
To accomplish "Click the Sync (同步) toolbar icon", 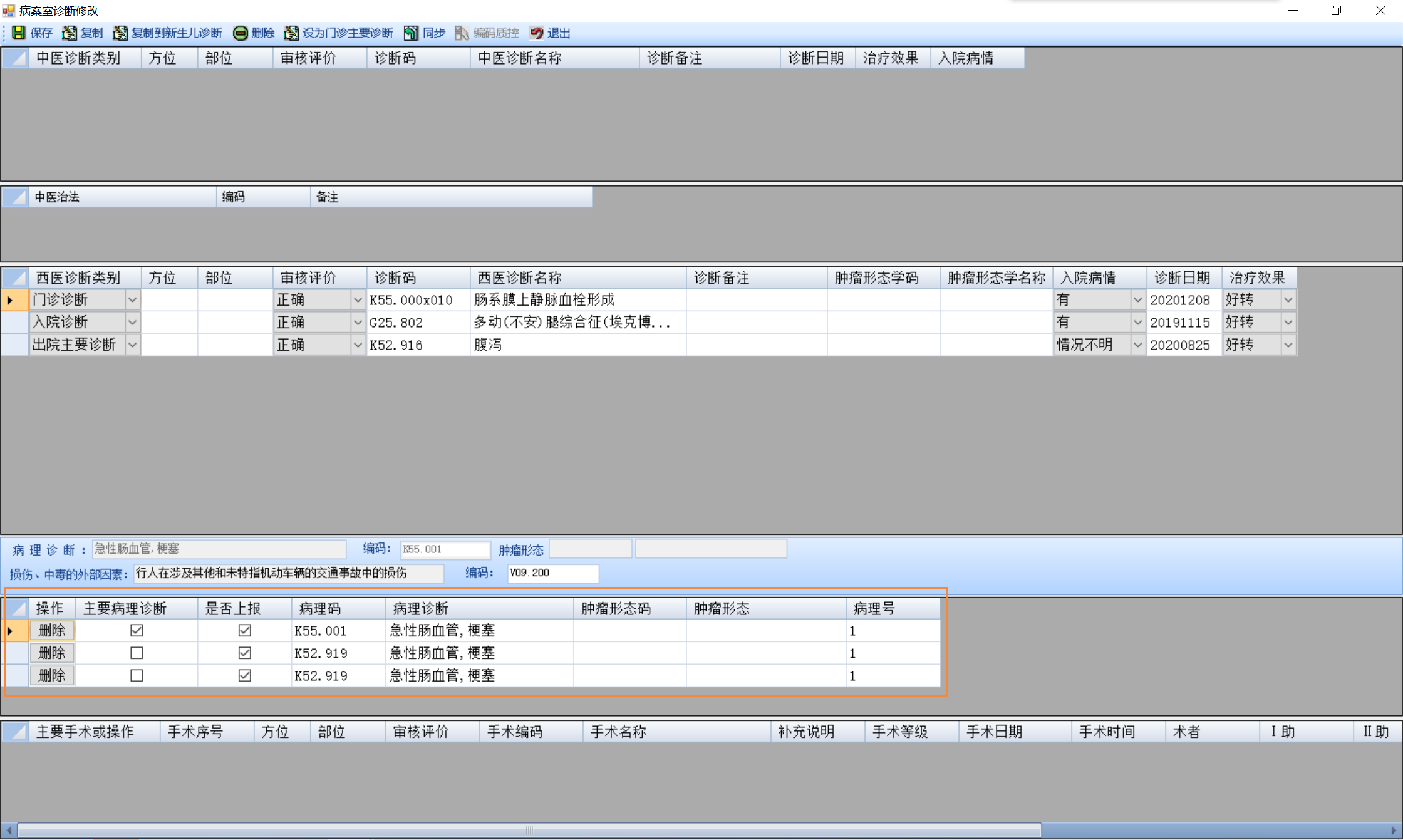I will [411, 33].
